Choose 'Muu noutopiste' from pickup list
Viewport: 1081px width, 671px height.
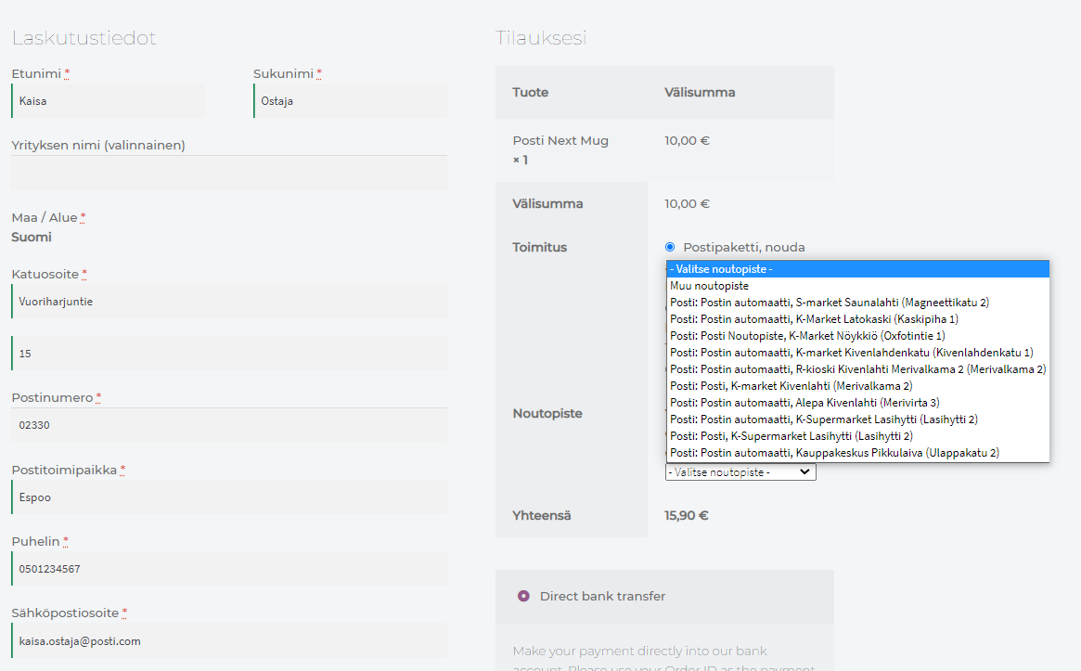tap(858, 286)
